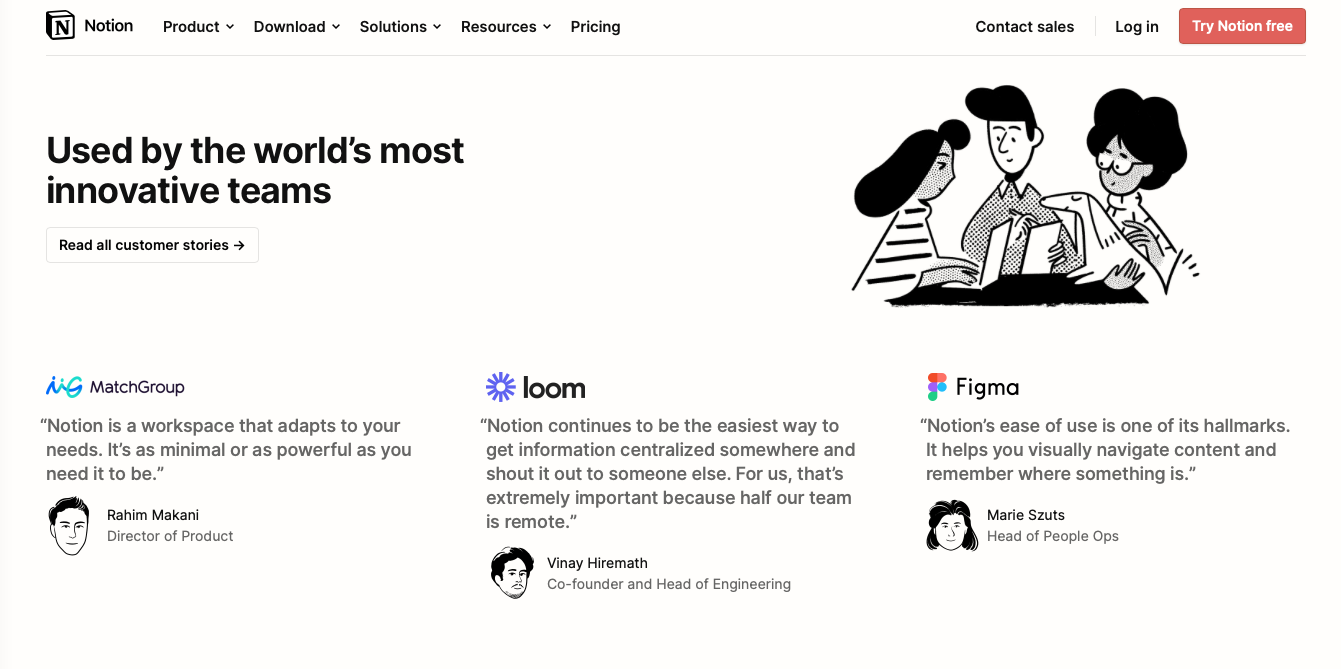Open the Figma logo icon
The width and height of the screenshot is (1341, 669).
[x=935, y=386]
